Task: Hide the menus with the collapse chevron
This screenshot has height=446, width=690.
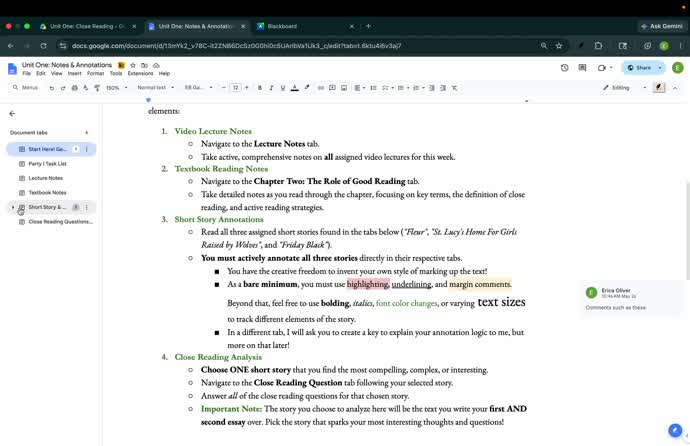Action: coord(675,88)
